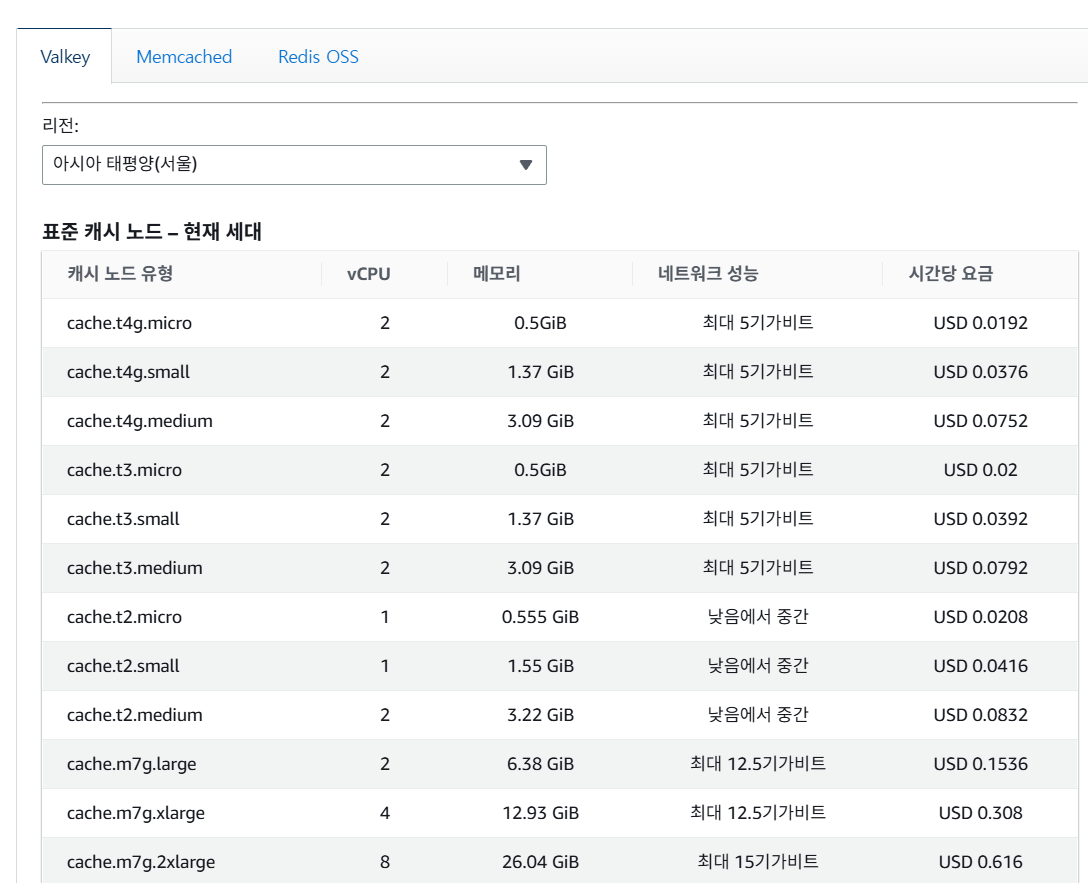Select the cache.t4g.medium cell
1088x883 pixels.
click(139, 421)
